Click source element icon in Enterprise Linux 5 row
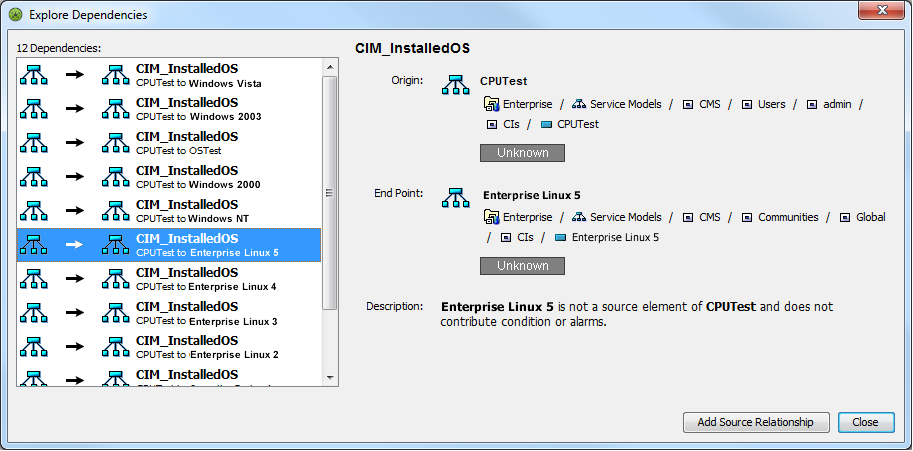The image size is (913, 451). click(x=33, y=244)
